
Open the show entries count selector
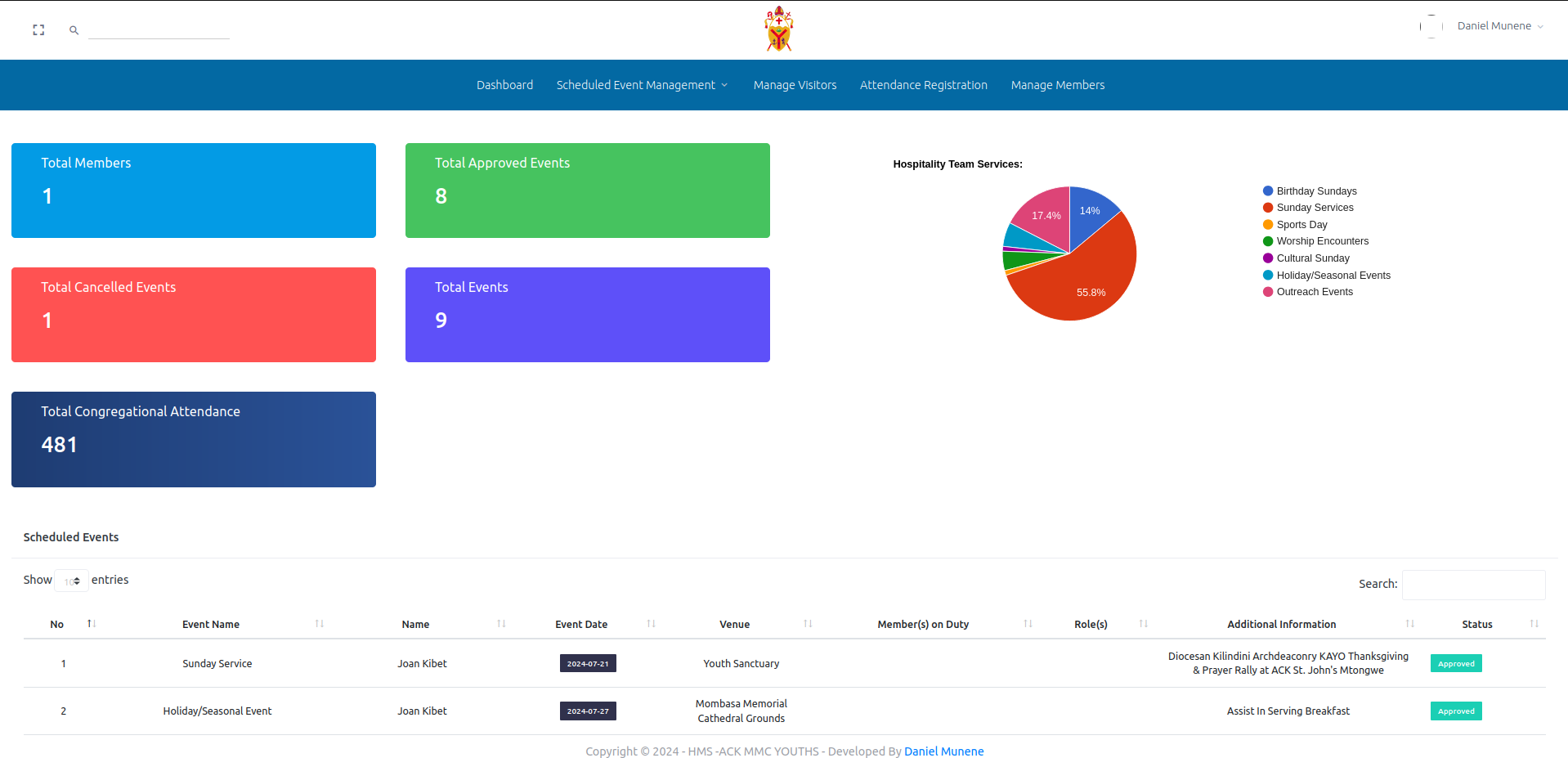[x=72, y=581]
